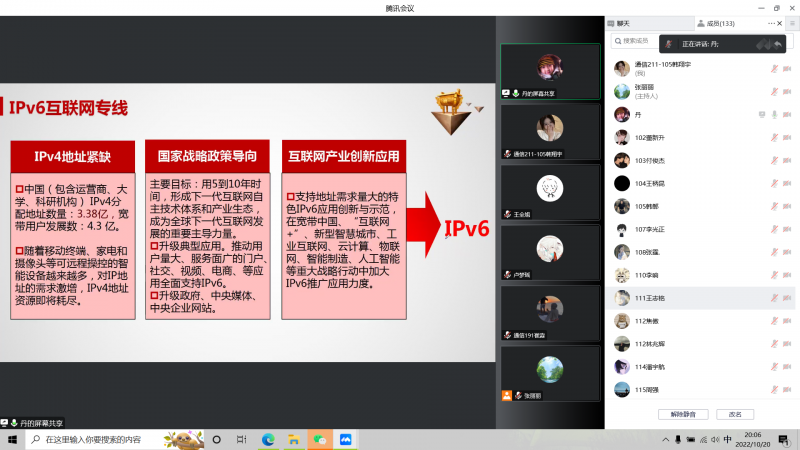Viewport: 800px width, 450px height.
Task: Click the black round avatar of member 104
Action: (x=621, y=183)
